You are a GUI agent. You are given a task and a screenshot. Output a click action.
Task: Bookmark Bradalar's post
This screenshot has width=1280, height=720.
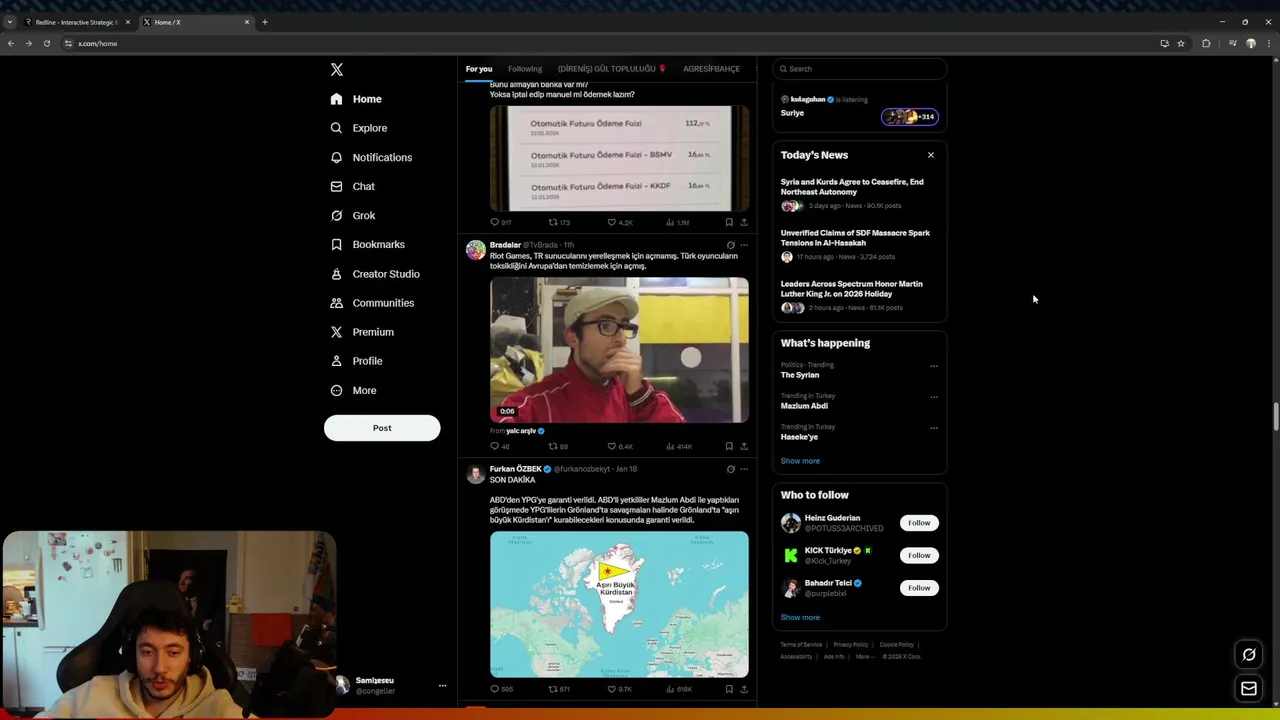(x=729, y=446)
